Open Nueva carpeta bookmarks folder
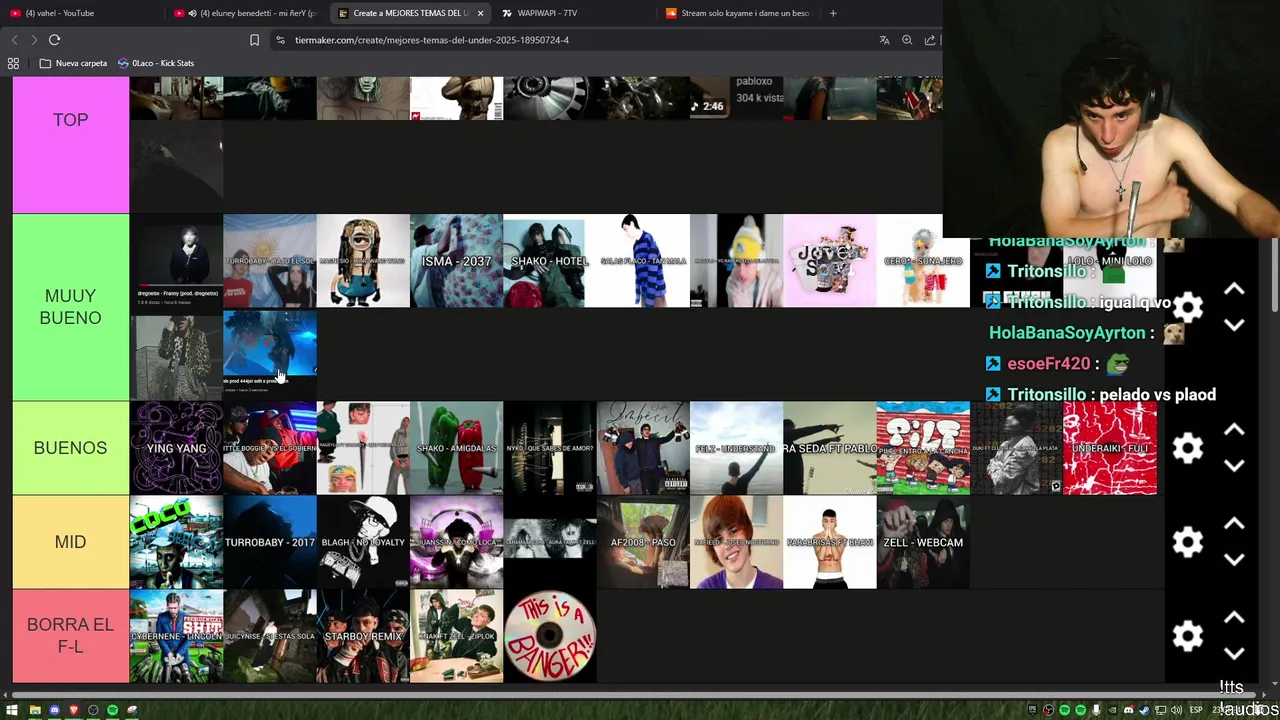1280x720 pixels. point(73,63)
